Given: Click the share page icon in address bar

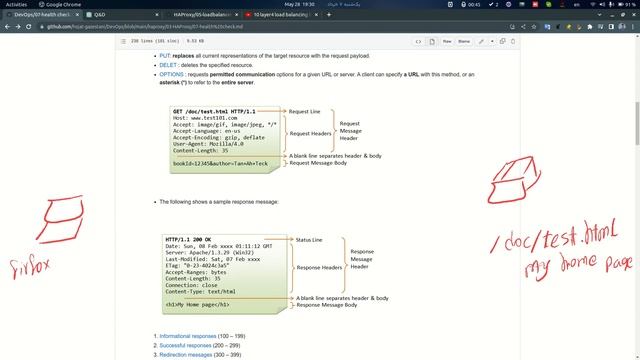Looking at the screenshot, I should pos(523,27).
